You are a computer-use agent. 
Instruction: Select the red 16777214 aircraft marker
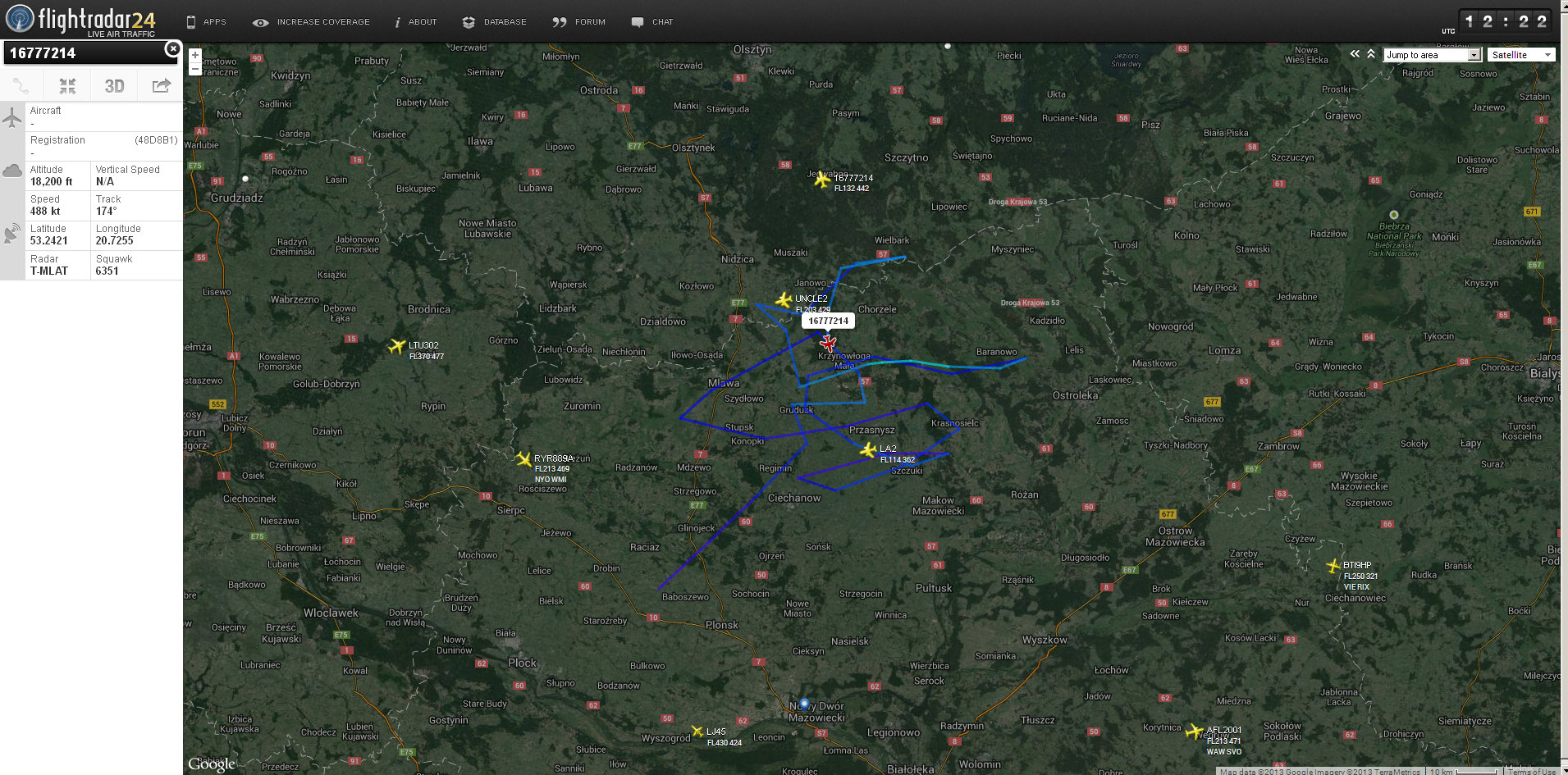[x=828, y=343]
